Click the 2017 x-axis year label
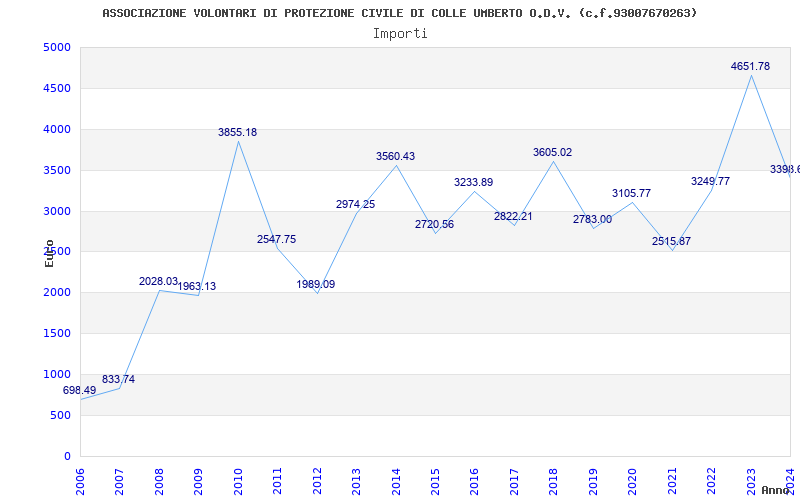The height and width of the screenshot is (500, 800). point(514,482)
